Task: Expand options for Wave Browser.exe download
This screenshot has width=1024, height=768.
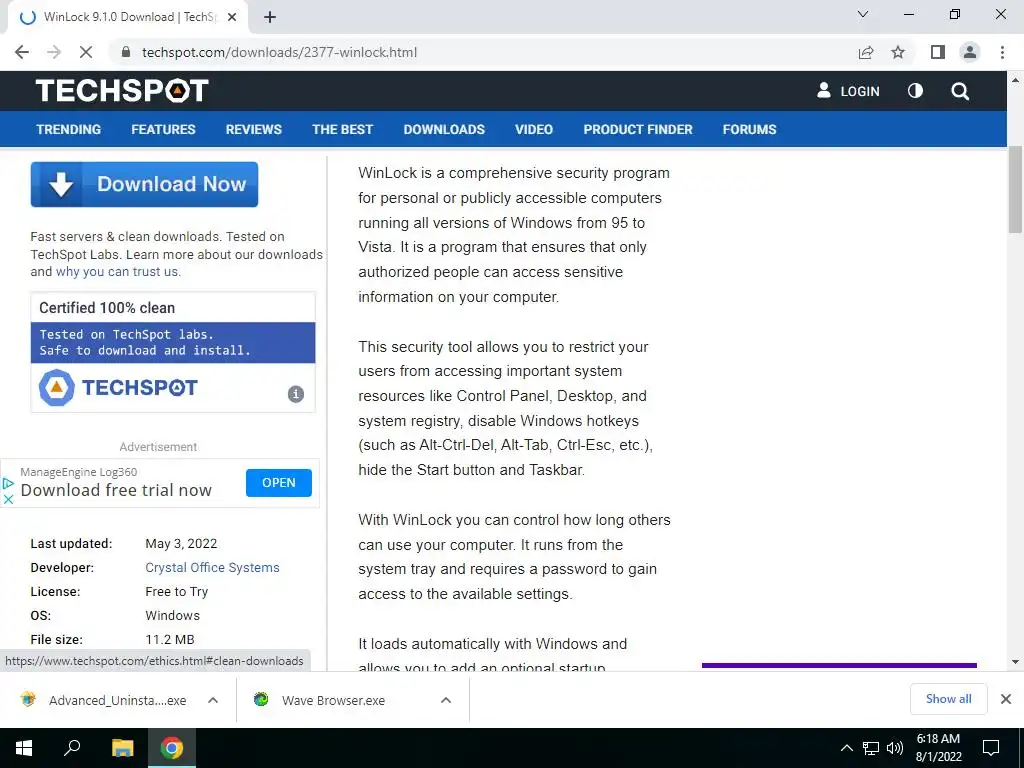Action: 446,700
